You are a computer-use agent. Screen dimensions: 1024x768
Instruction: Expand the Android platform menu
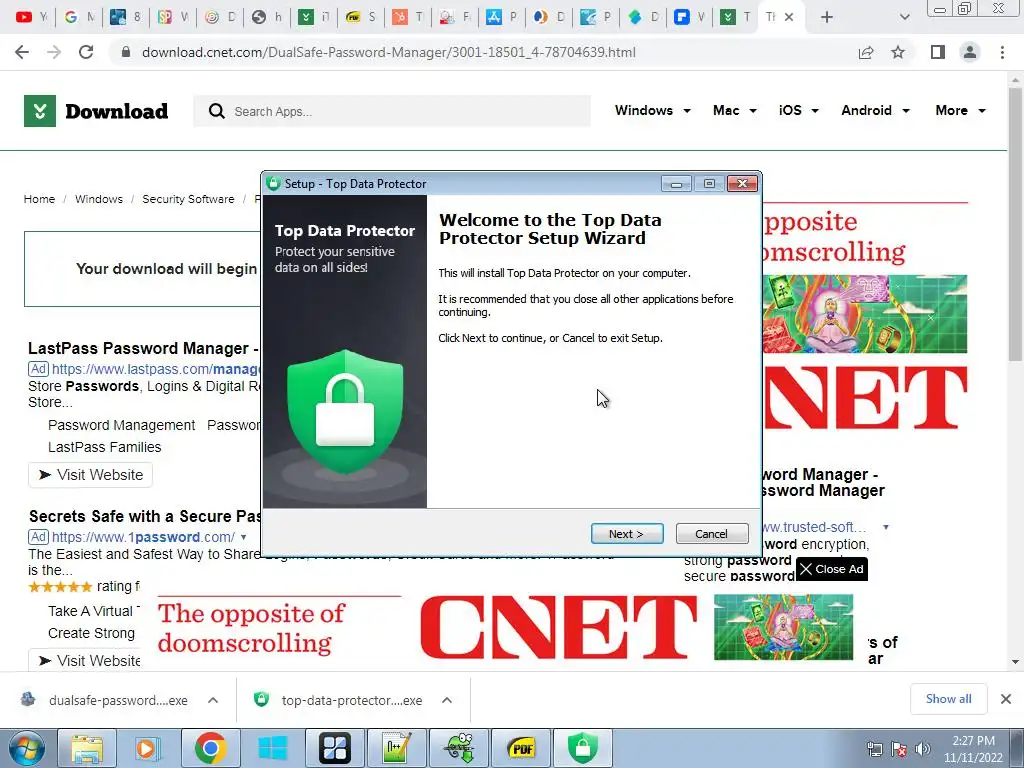click(x=875, y=110)
